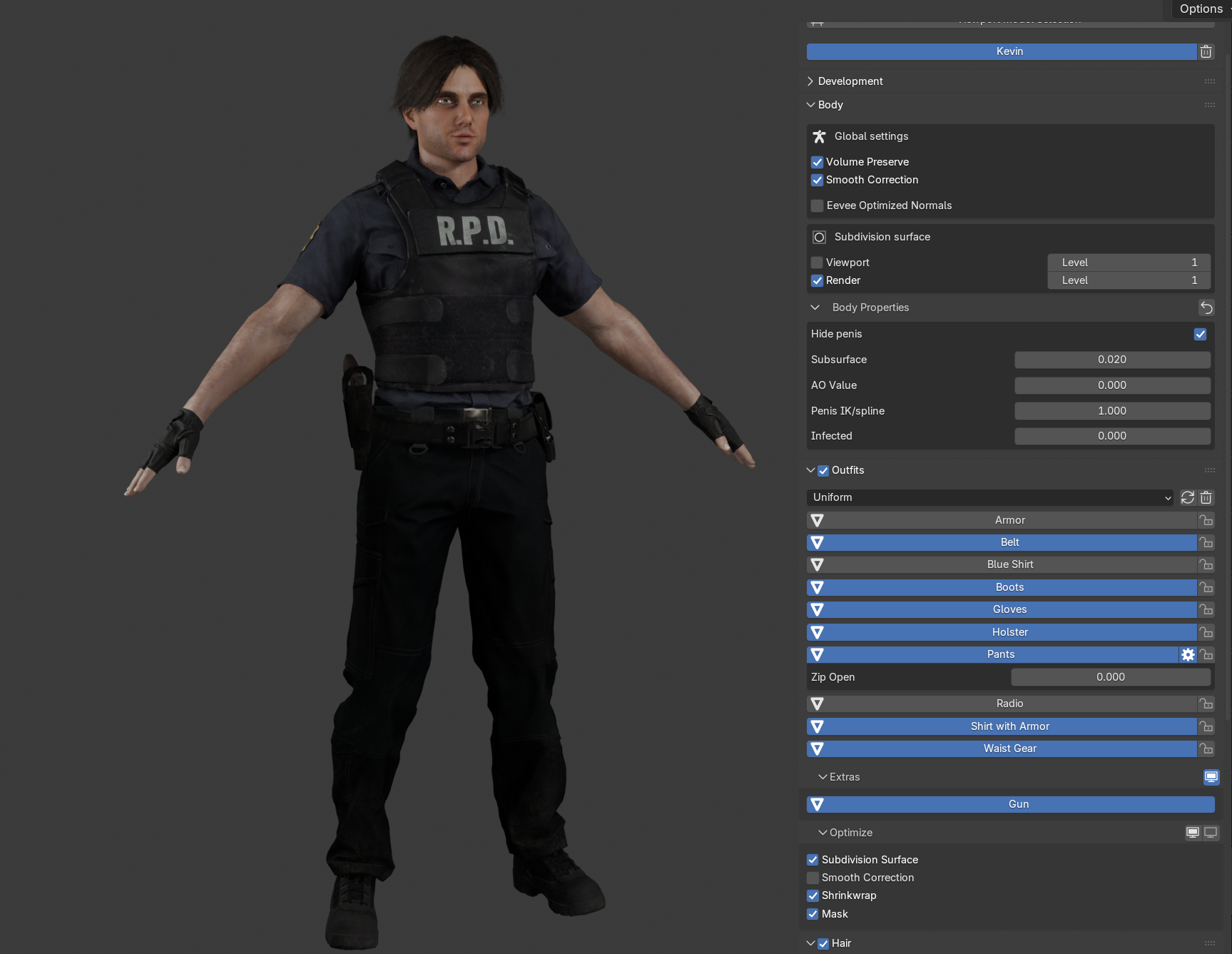Toggle the Shrinkwrap checkbox
The width and height of the screenshot is (1232, 954).
click(x=813, y=895)
